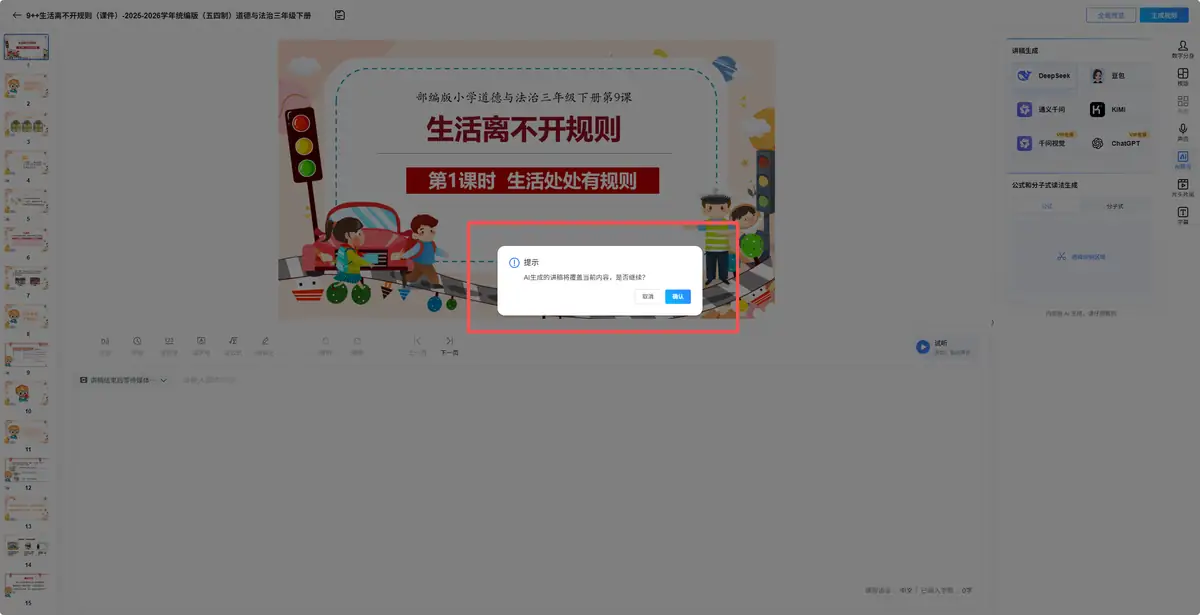Choose 豆包 for script generation

click(1119, 76)
